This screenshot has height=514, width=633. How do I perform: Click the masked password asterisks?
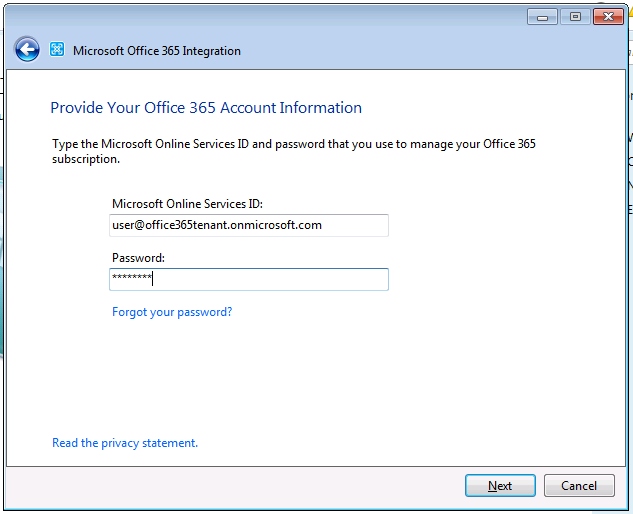[x=131, y=279]
